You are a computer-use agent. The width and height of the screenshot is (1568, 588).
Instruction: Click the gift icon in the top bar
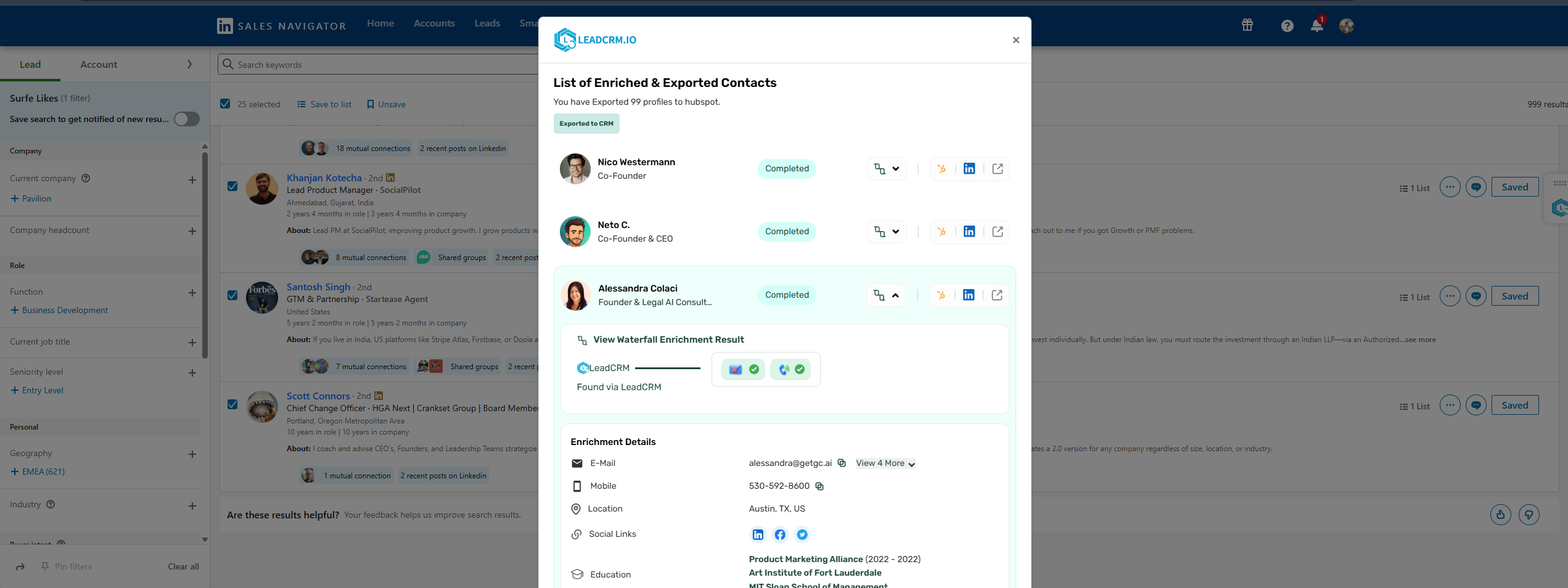pyautogui.click(x=1247, y=25)
